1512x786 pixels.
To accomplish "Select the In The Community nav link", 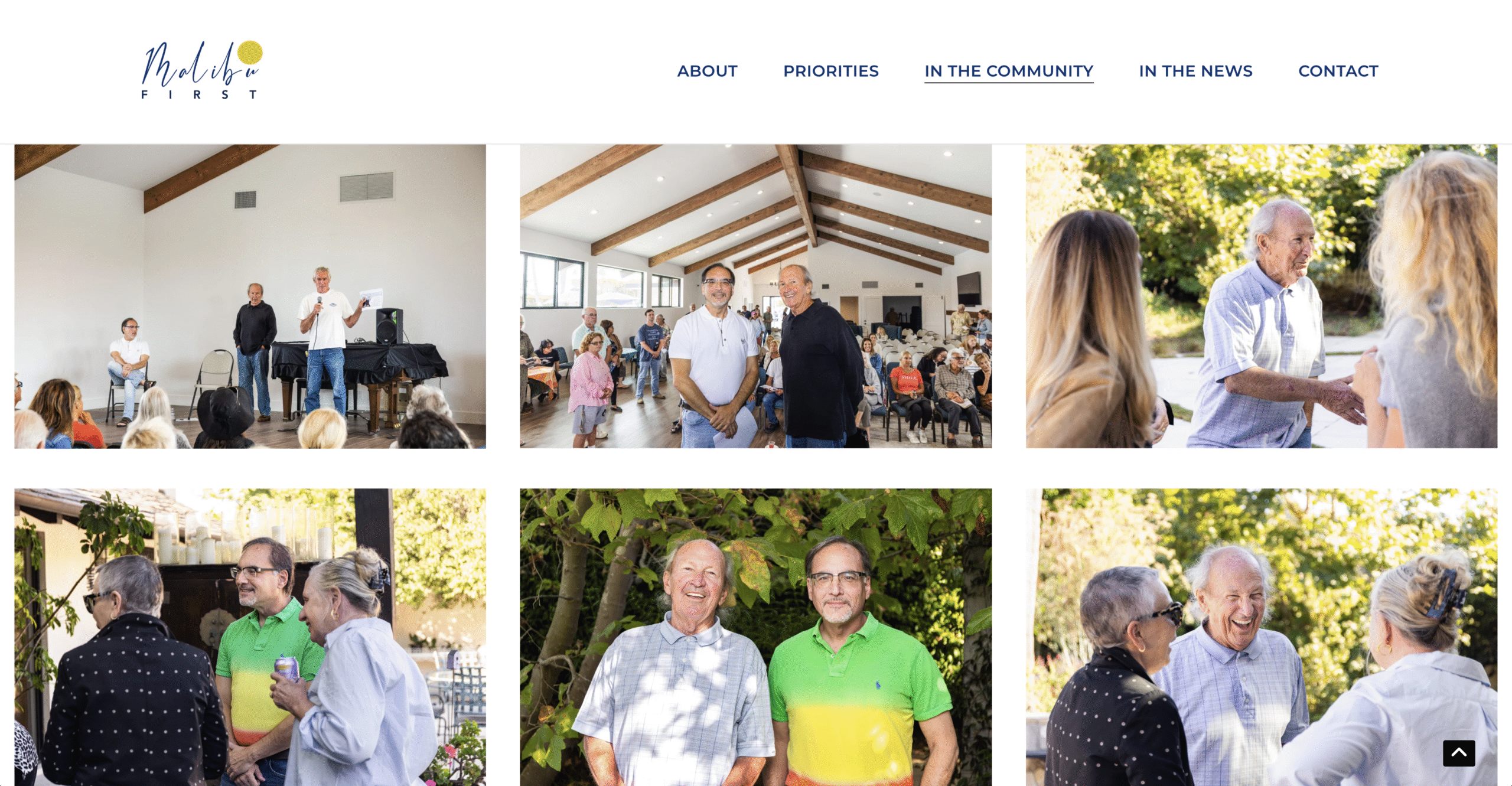I will (1008, 71).
